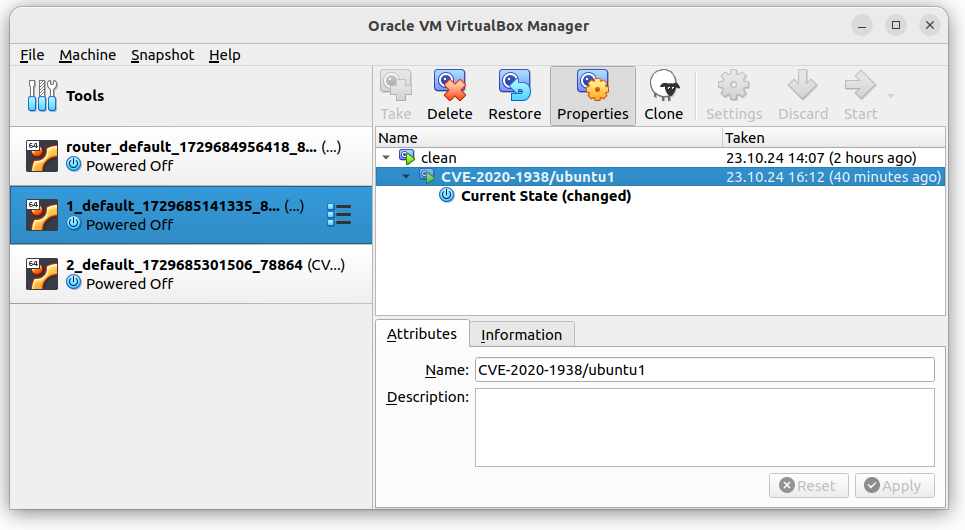Switch to the Information tab
Viewport: 965px width, 530px height.
[x=521, y=334]
